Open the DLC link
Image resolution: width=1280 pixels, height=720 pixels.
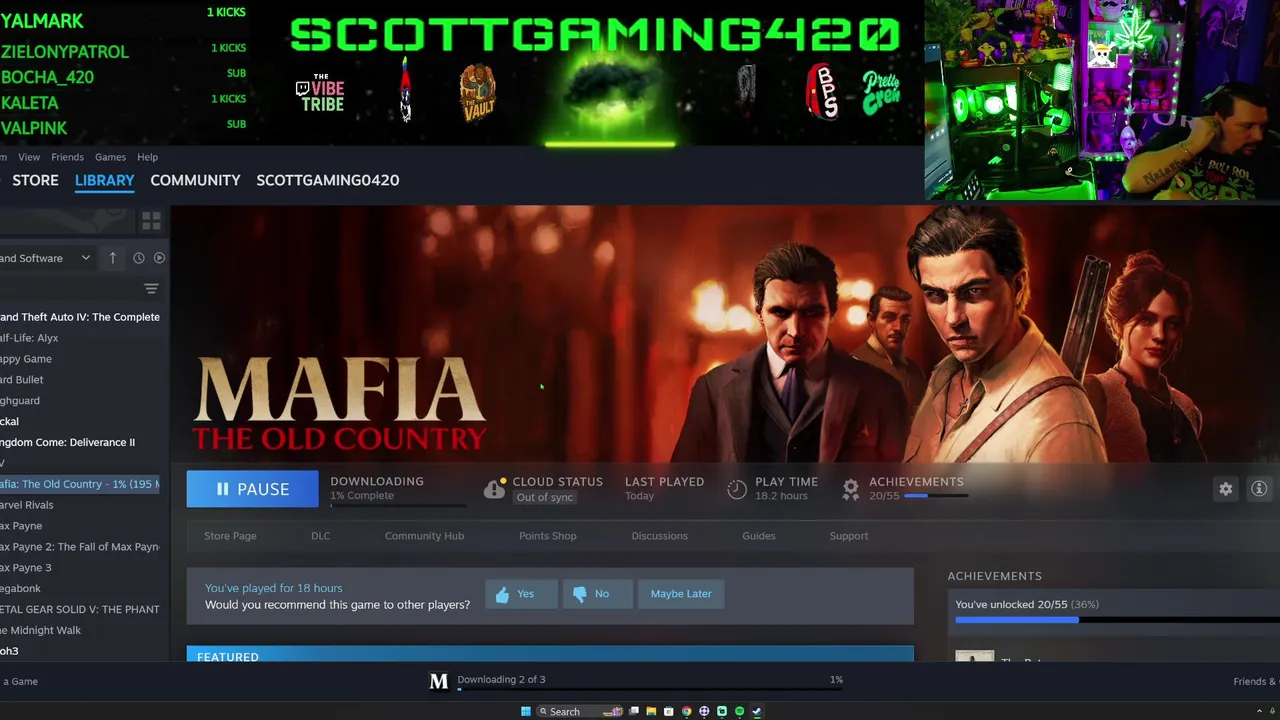tap(320, 536)
